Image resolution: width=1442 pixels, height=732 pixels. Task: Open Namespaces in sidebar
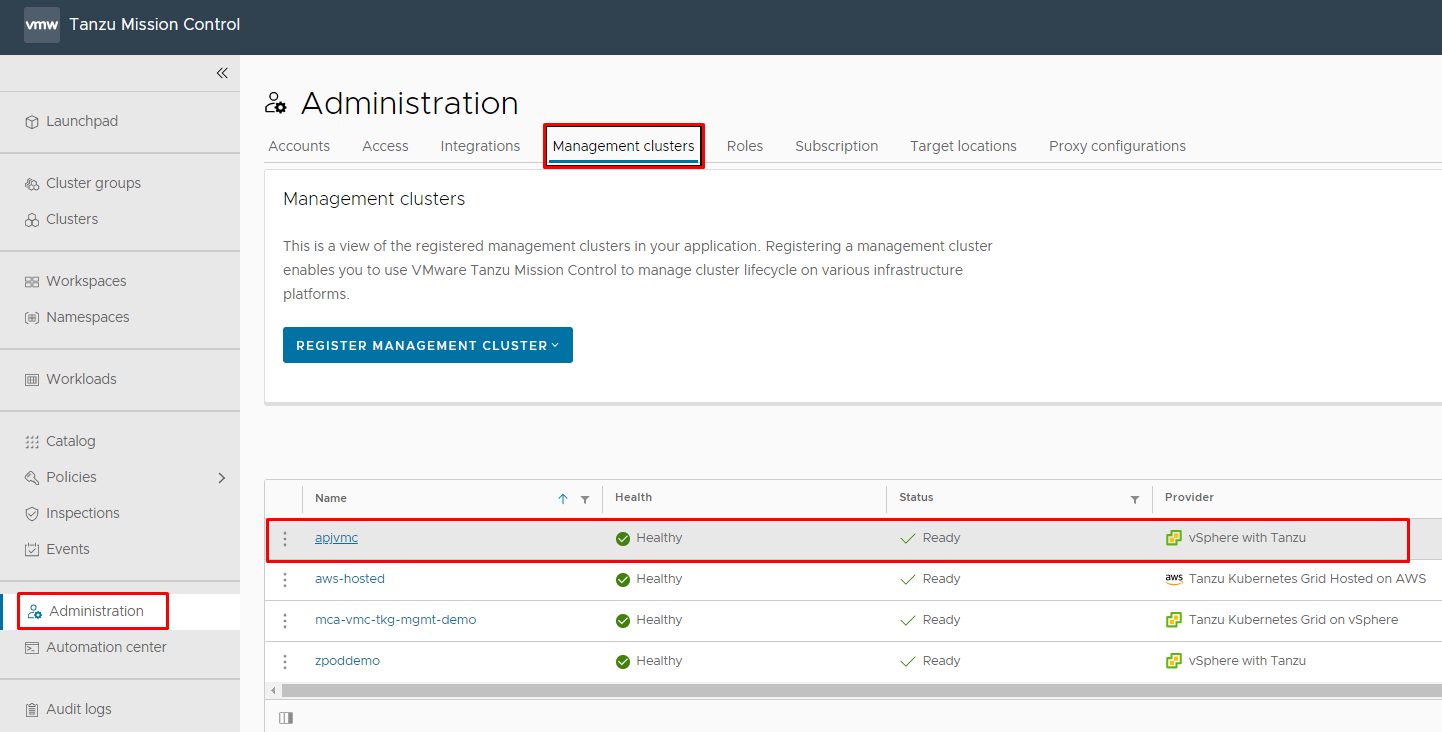88,318
